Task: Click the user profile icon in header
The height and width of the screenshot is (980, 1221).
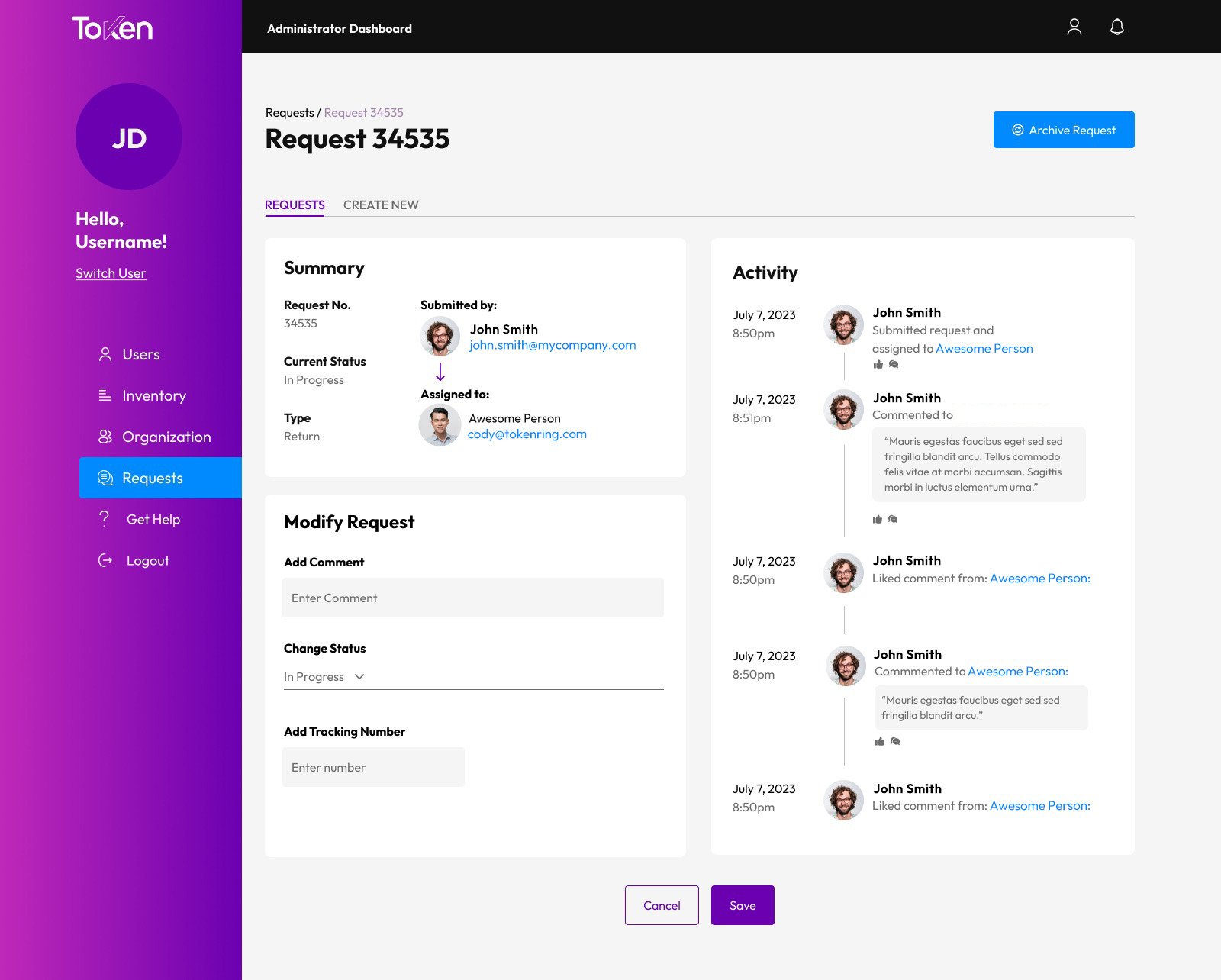Action: tap(1074, 27)
